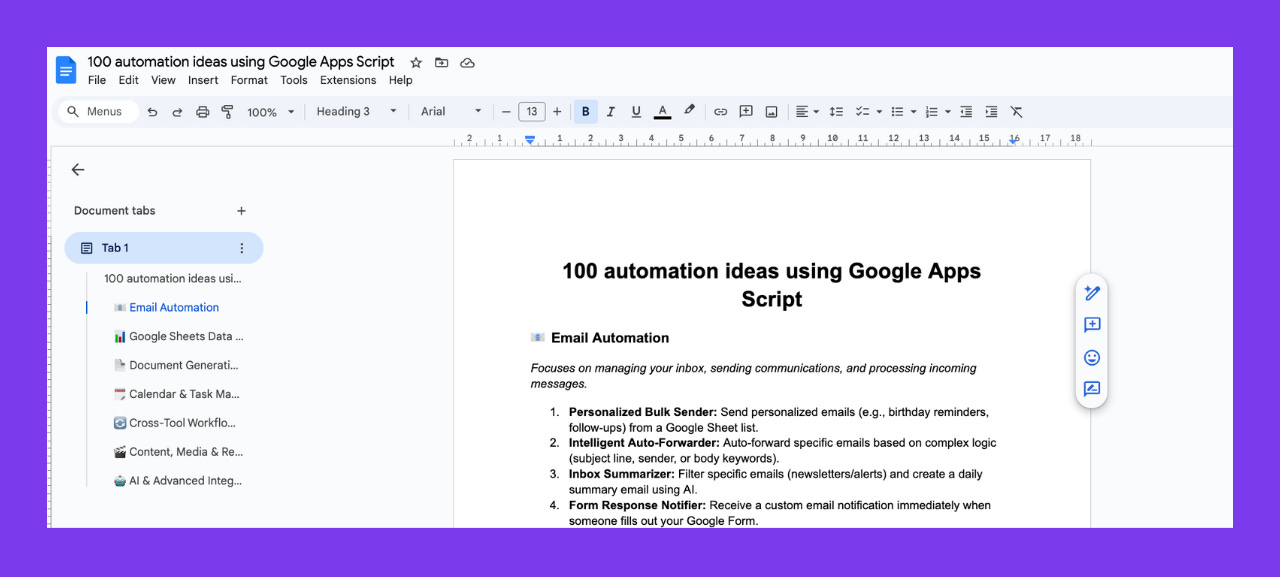Click the checklist icon
The image size is (1280, 577).
click(x=863, y=112)
